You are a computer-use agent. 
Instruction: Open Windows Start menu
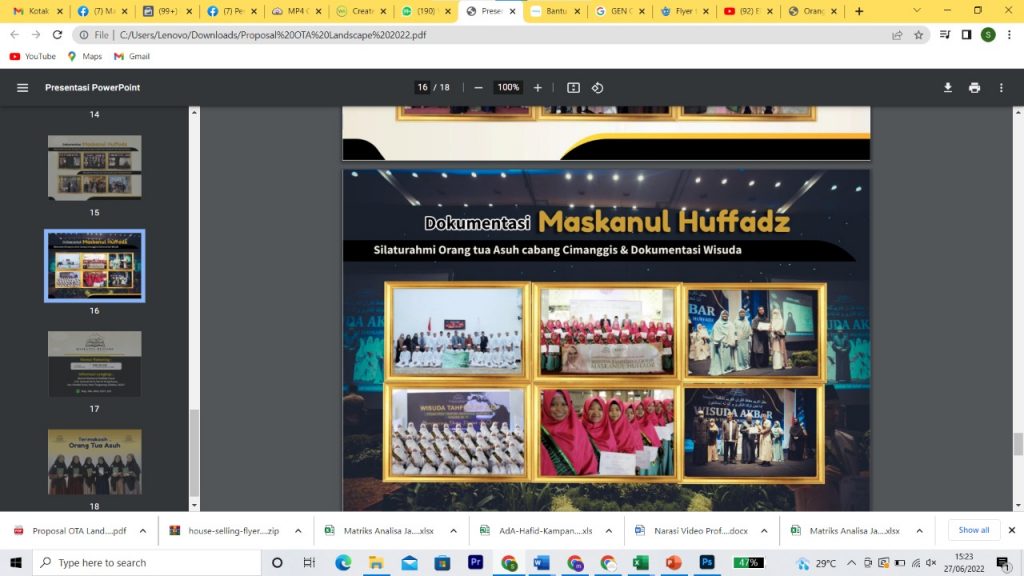[16, 562]
